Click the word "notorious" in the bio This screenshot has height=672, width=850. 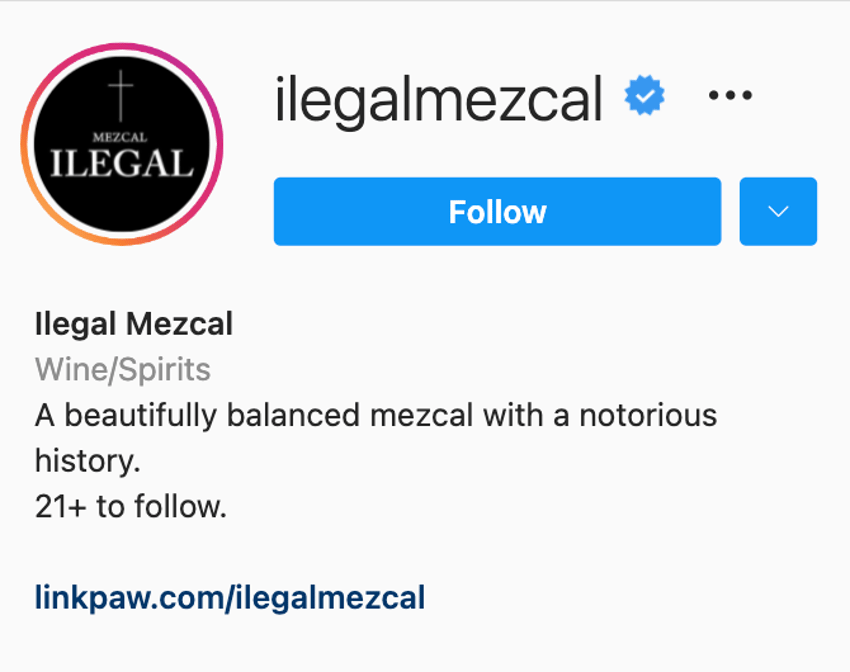pos(648,416)
